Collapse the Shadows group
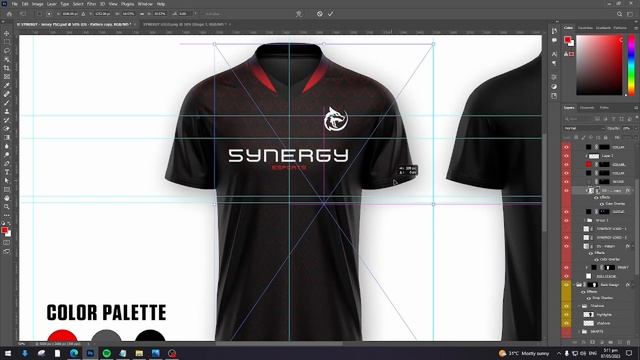The height and width of the screenshot is (360, 640). pos(579,306)
